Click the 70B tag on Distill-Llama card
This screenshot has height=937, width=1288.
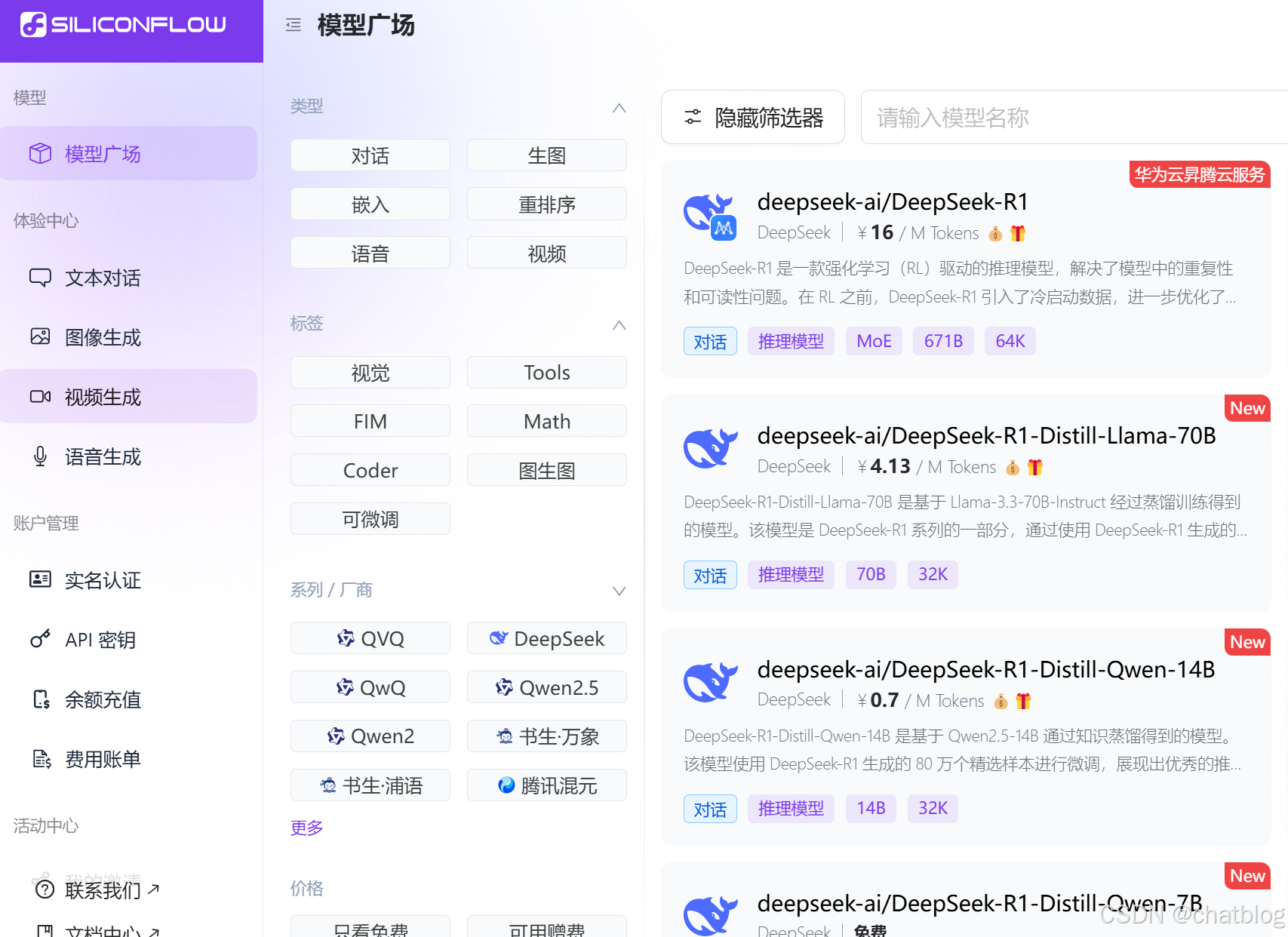tap(871, 574)
